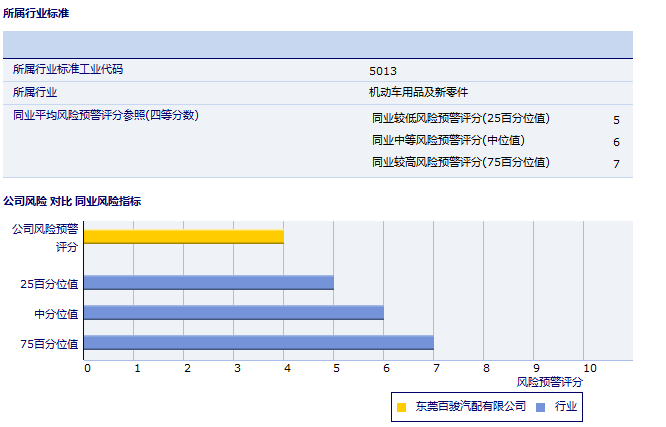
Task: Select the 25百分位值 blue bar in chart
Action: click(208, 283)
